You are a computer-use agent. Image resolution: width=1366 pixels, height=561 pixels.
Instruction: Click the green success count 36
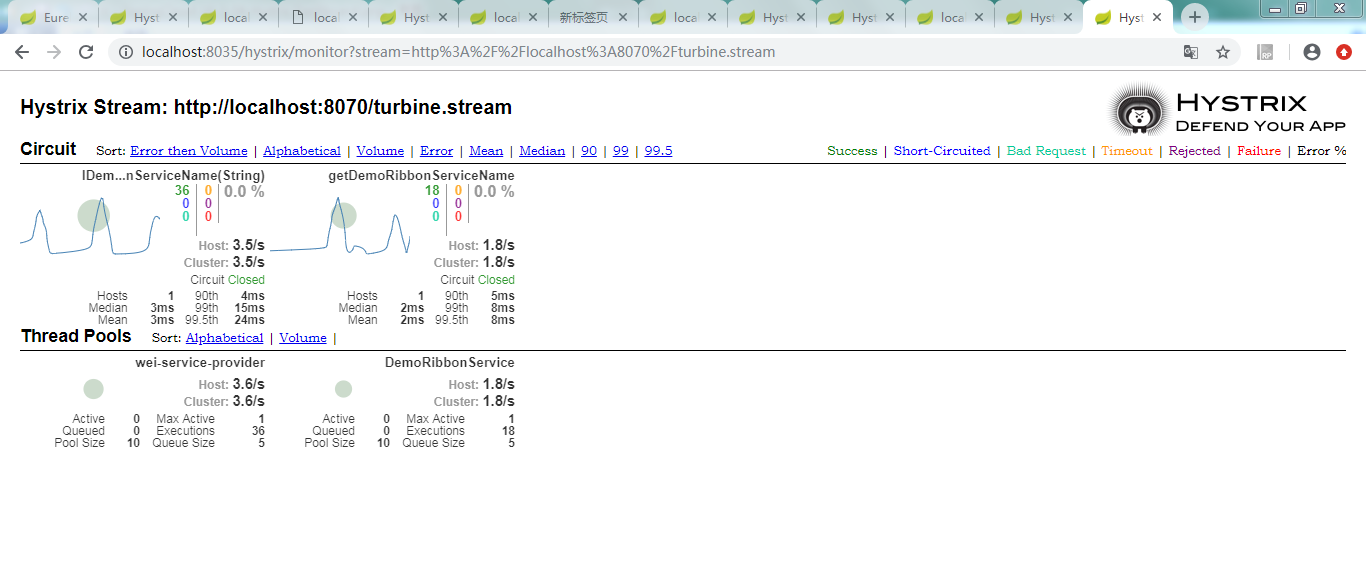(182, 191)
